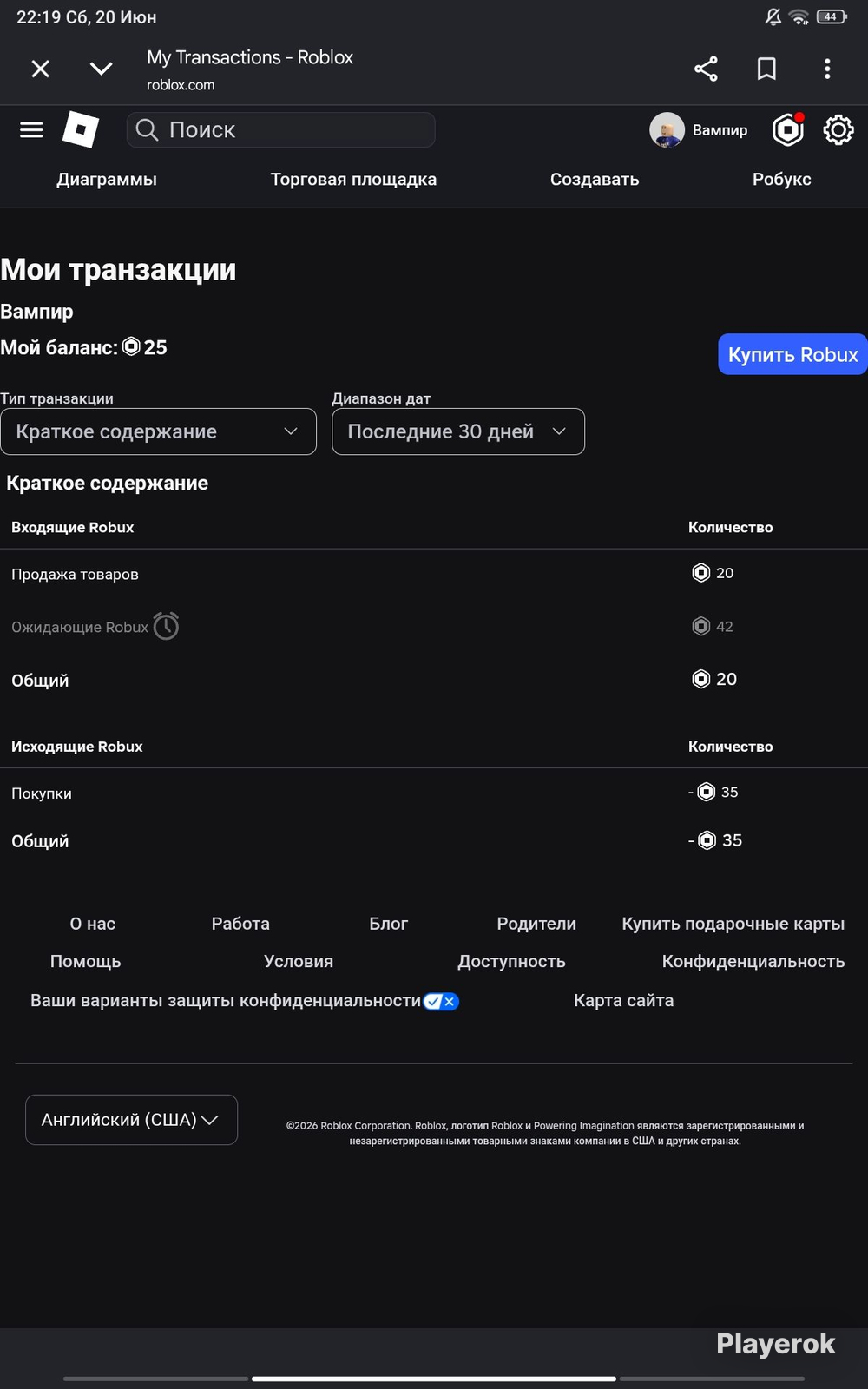The height and width of the screenshot is (1389, 868).
Task: Focus the Поиск search field
Action: coord(281,130)
